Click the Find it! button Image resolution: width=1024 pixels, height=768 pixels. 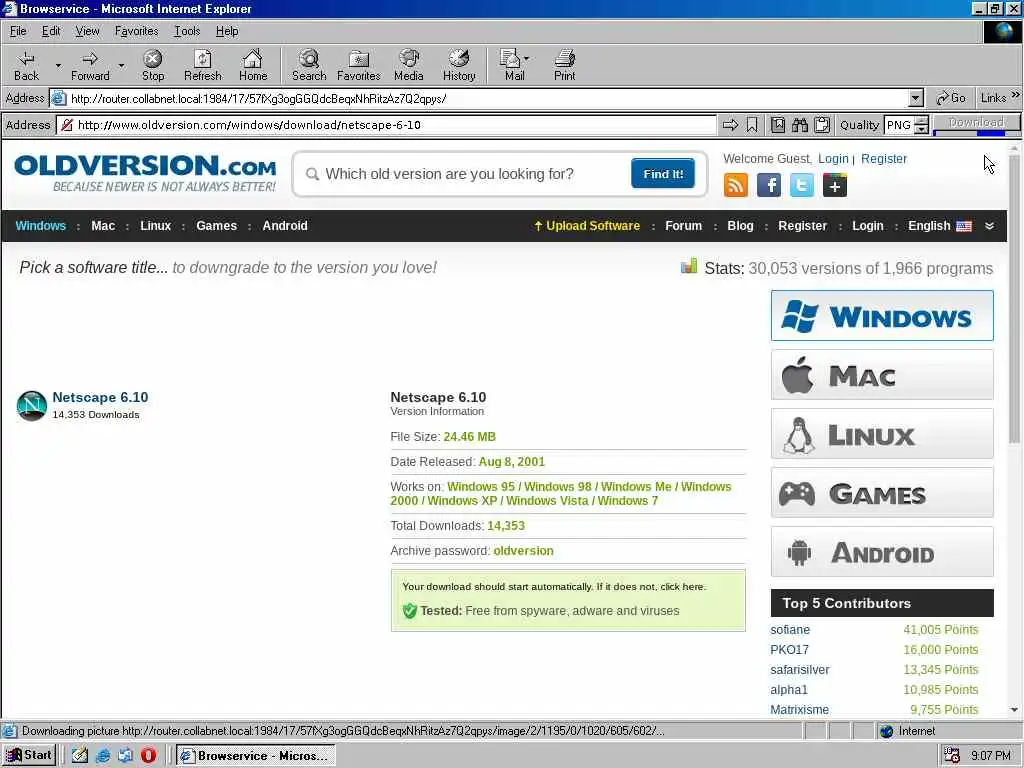point(663,174)
